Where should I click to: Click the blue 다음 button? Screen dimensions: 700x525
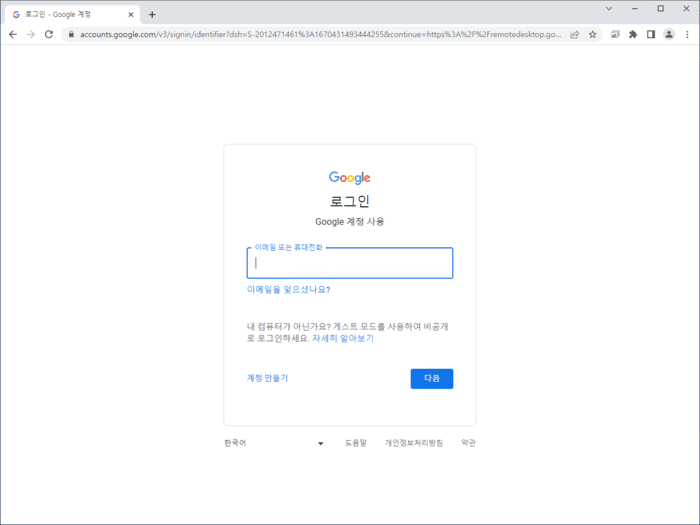coord(432,379)
